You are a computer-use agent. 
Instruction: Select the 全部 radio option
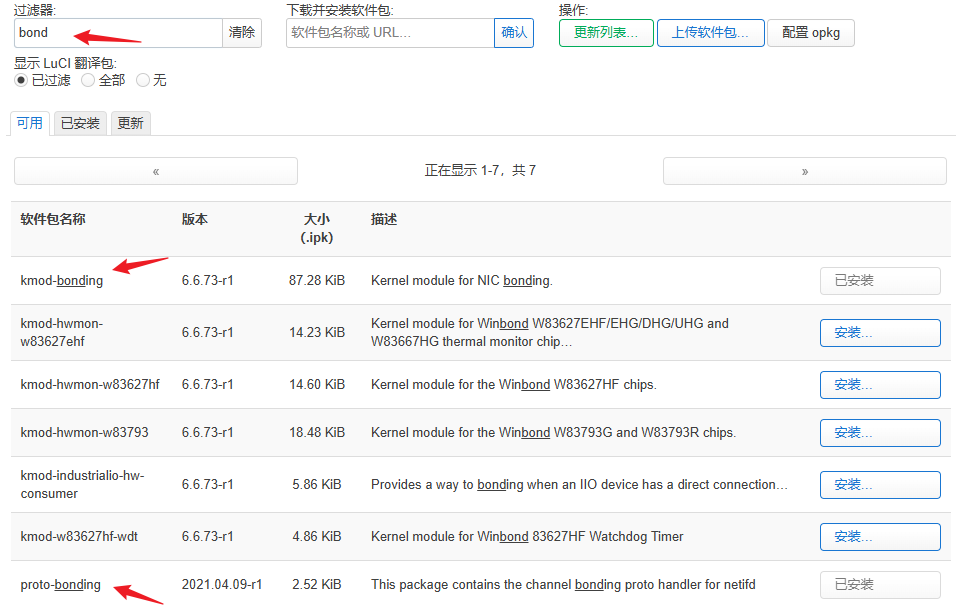(x=88, y=80)
